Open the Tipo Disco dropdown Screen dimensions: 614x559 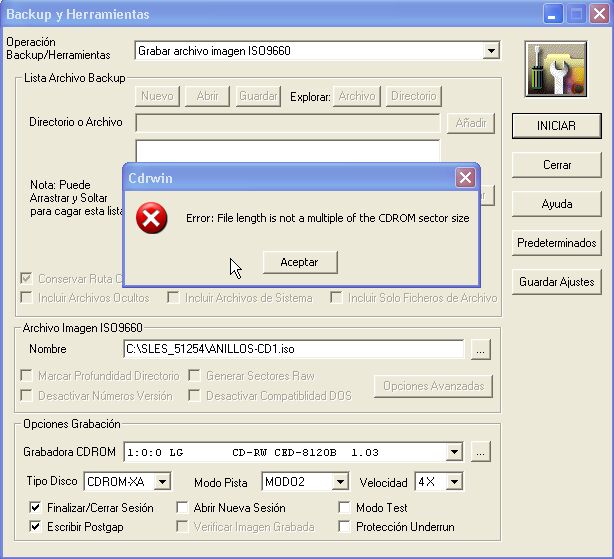tap(162, 481)
